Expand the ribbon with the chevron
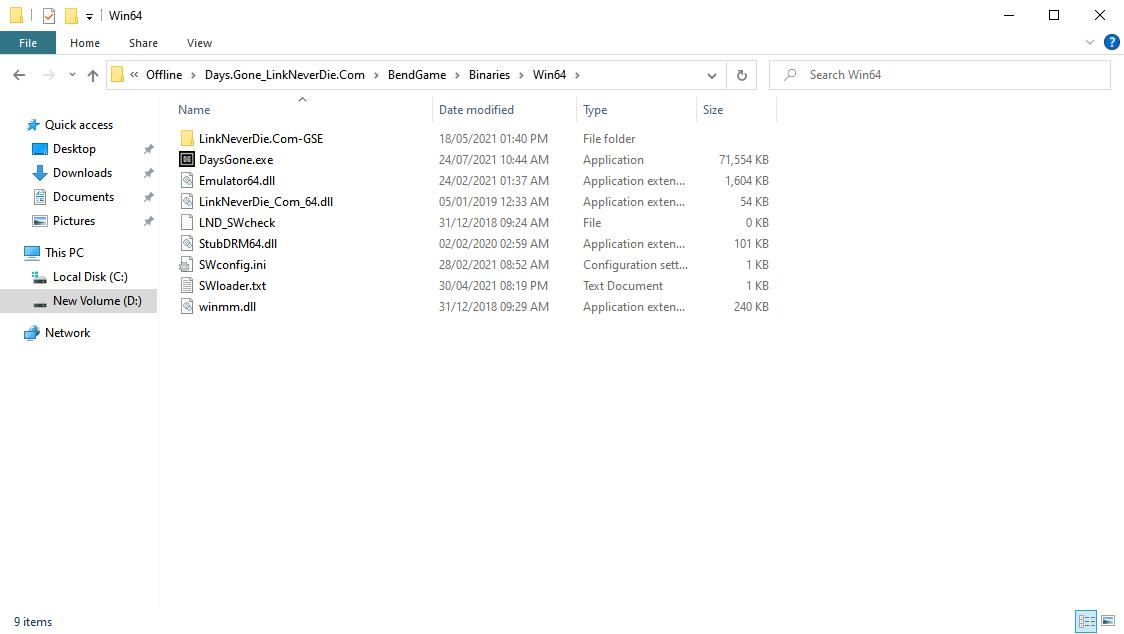Viewport: 1124px width, 634px height. pyautogui.click(x=1090, y=42)
